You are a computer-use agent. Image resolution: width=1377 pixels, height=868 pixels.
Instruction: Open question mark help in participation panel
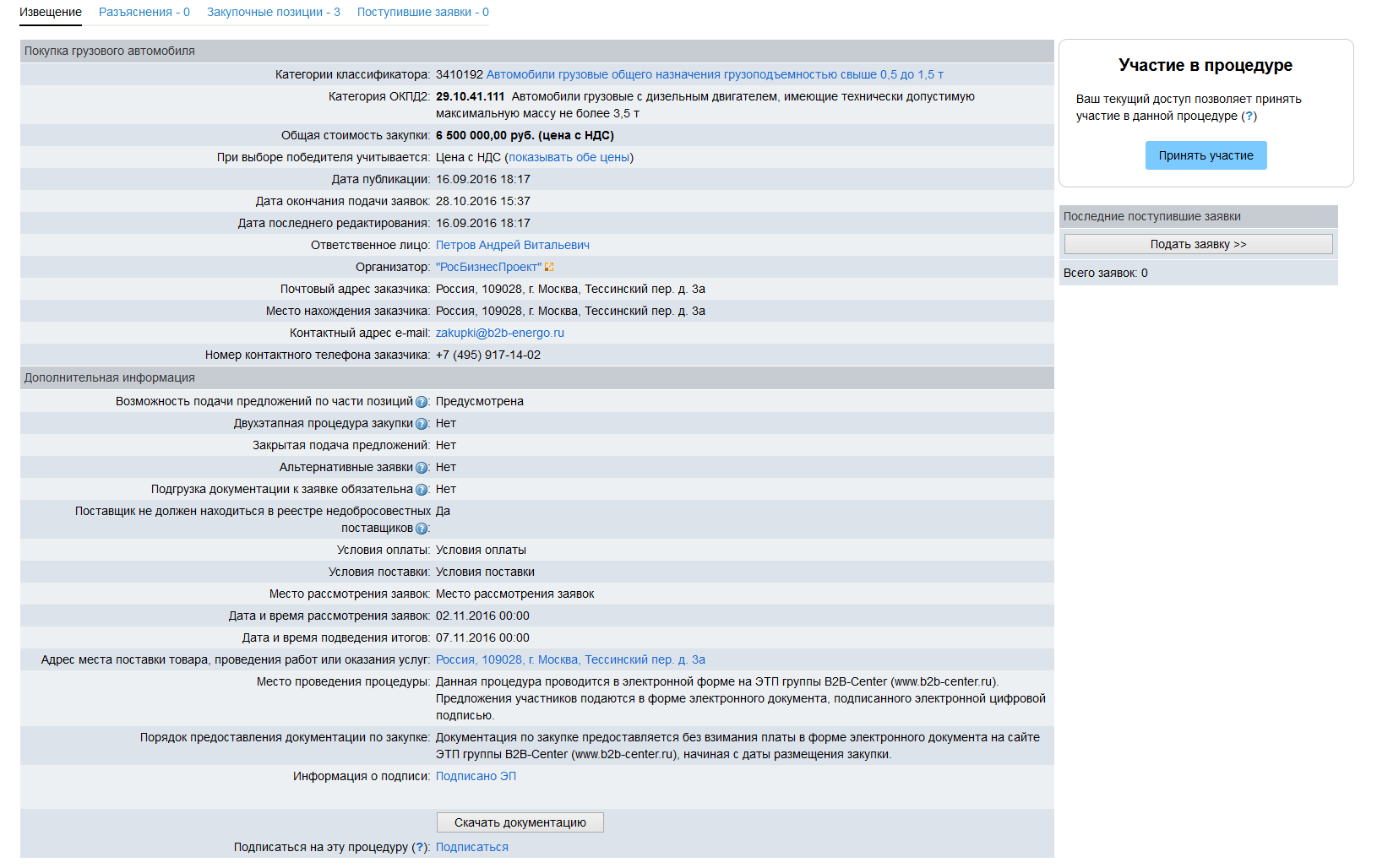1249,117
